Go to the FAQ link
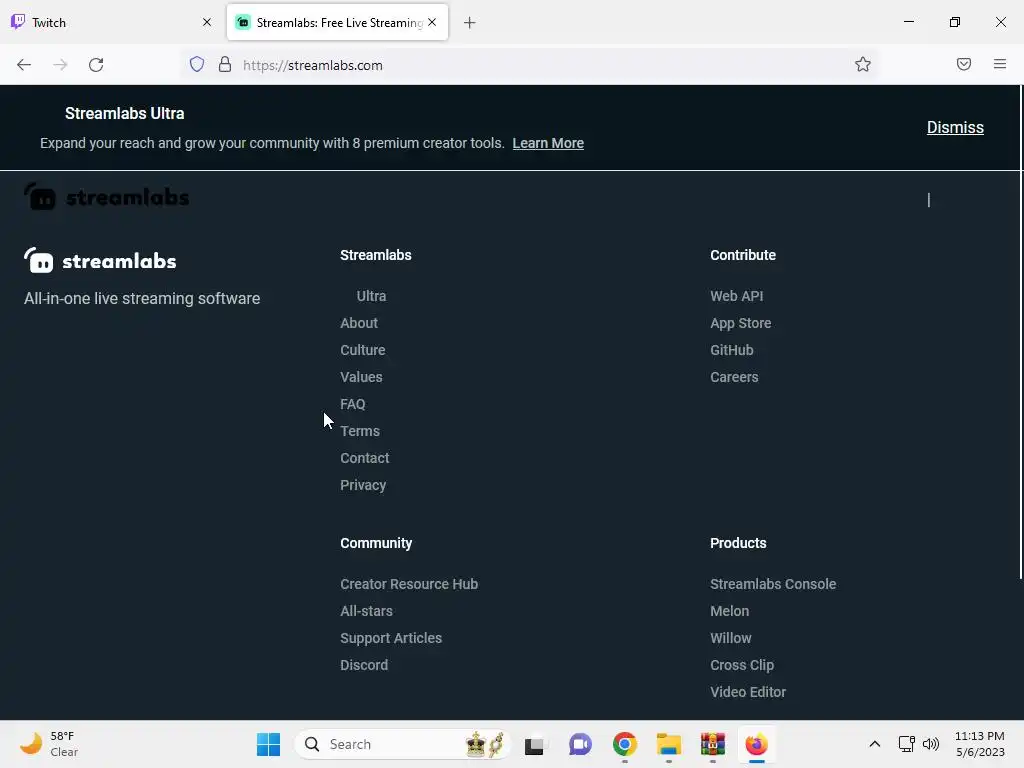This screenshot has width=1024, height=768. click(353, 404)
